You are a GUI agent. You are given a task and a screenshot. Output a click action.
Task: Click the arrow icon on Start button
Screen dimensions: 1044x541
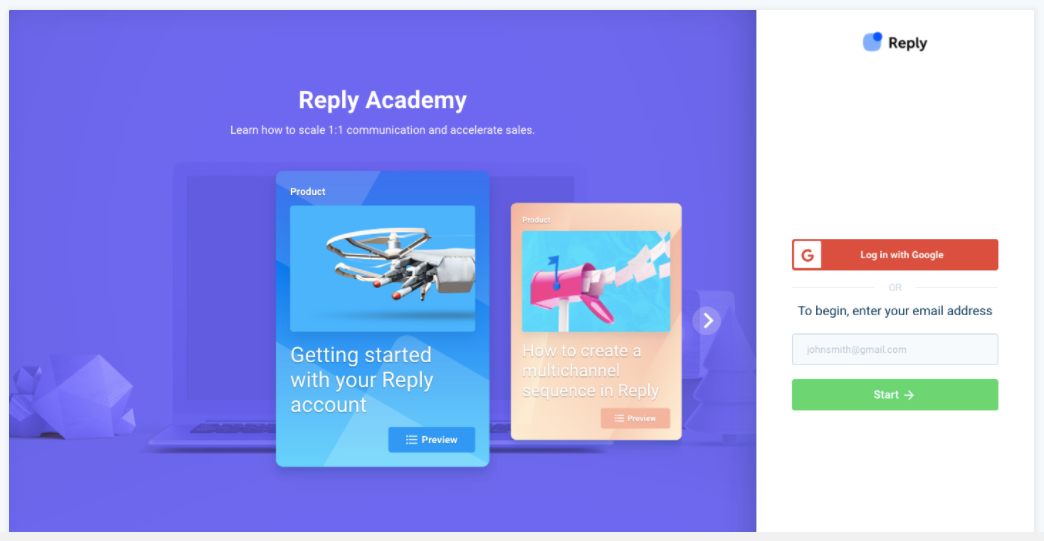click(910, 395)
